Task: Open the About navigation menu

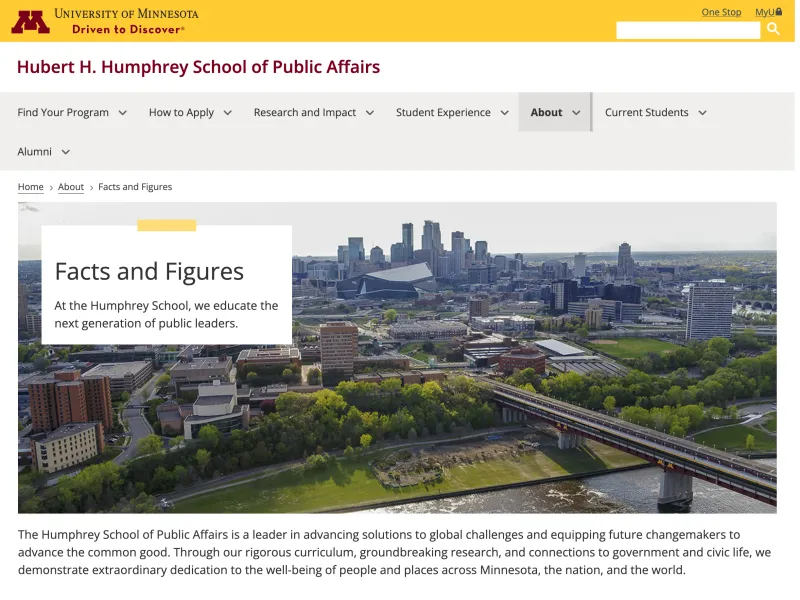Action: [x=546, y=112]
